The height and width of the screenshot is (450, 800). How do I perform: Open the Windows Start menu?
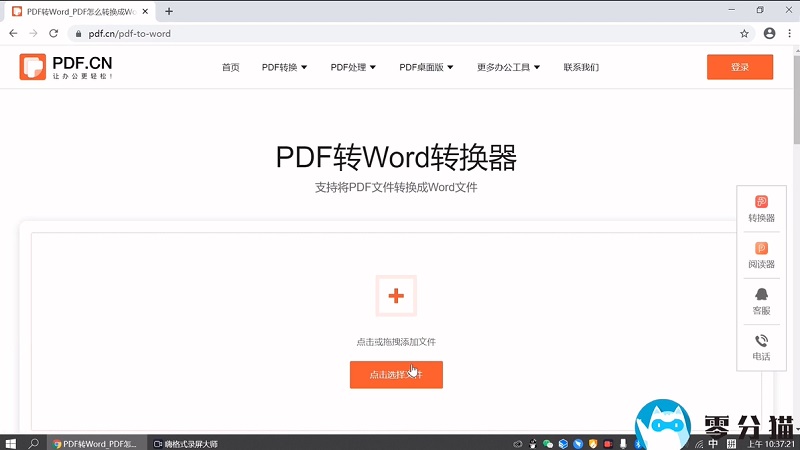11,442
